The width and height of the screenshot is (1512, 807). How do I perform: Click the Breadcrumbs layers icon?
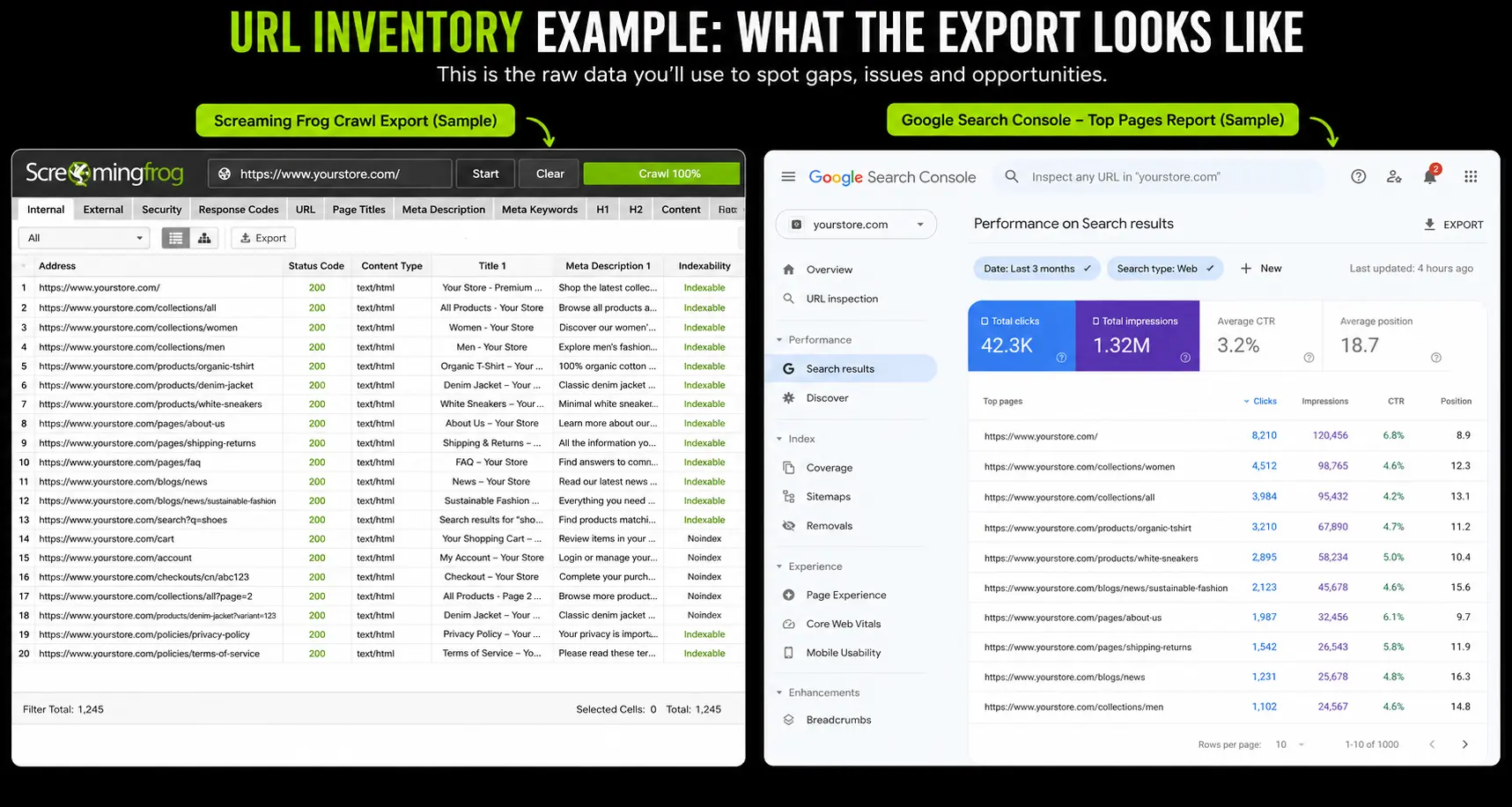tap(789, 720)
